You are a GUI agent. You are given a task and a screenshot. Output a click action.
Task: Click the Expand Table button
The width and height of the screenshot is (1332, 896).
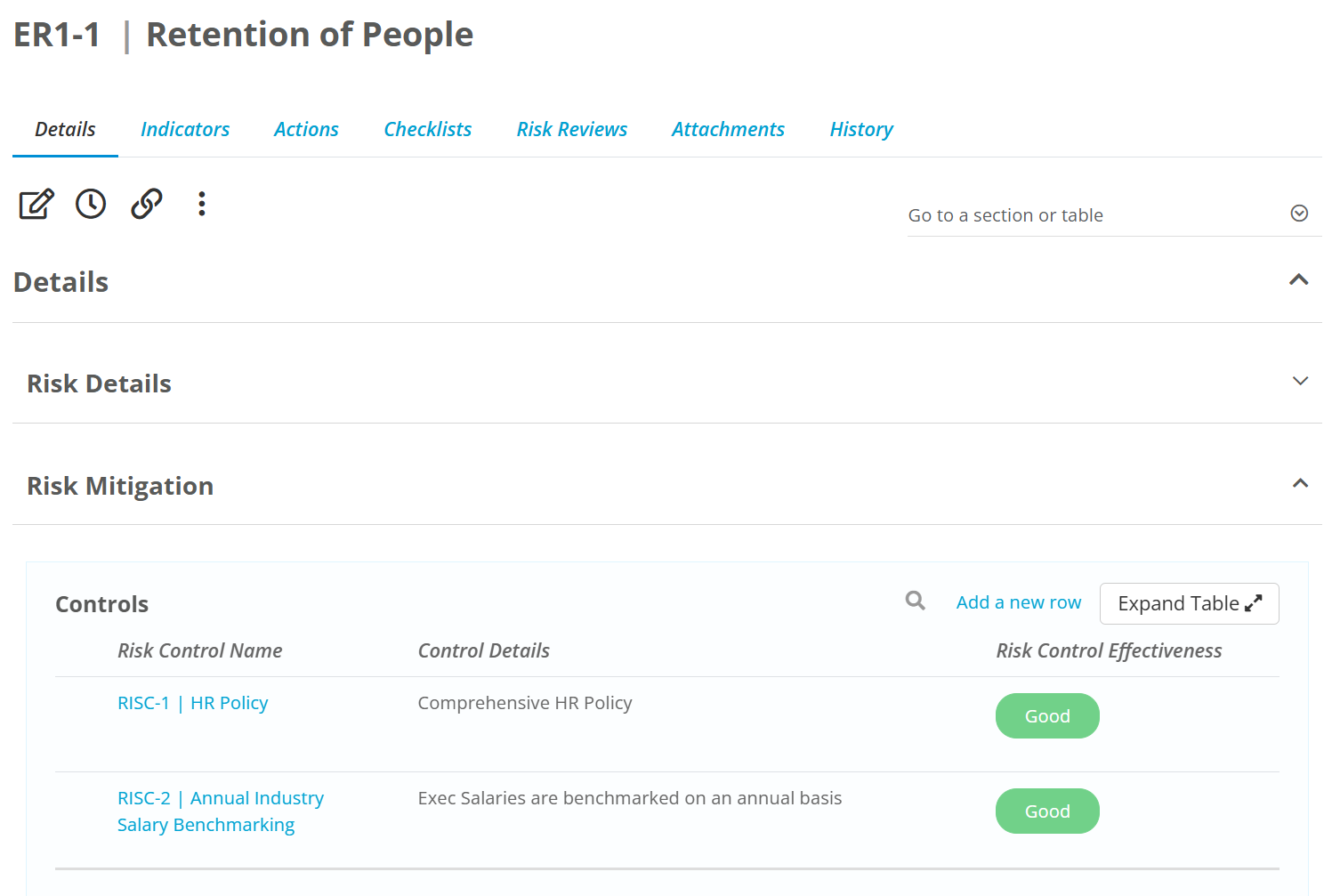point(1189,604)
